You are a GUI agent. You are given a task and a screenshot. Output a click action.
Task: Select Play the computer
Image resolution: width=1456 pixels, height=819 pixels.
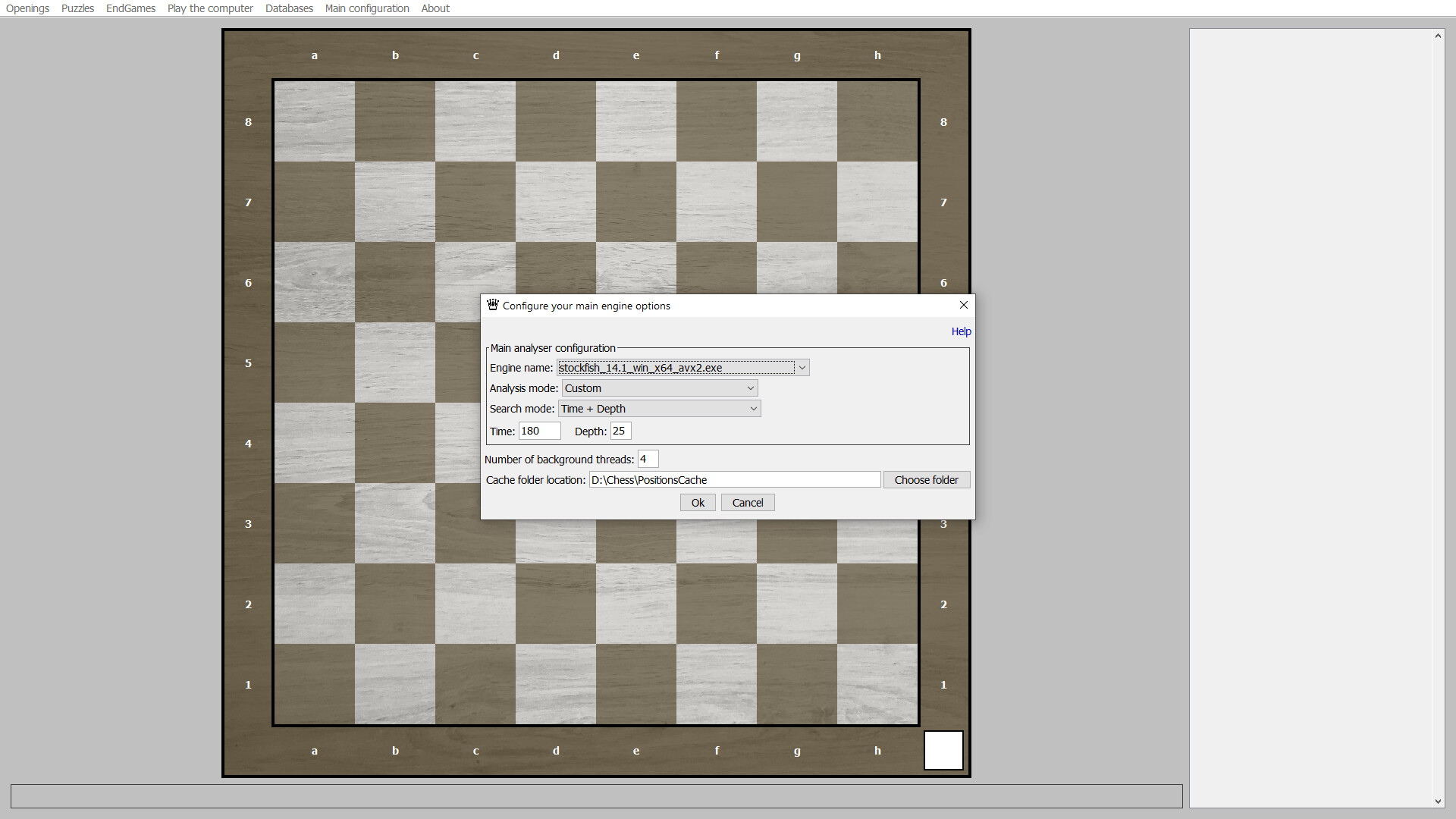pyautogui.click(x=210, y=8)
